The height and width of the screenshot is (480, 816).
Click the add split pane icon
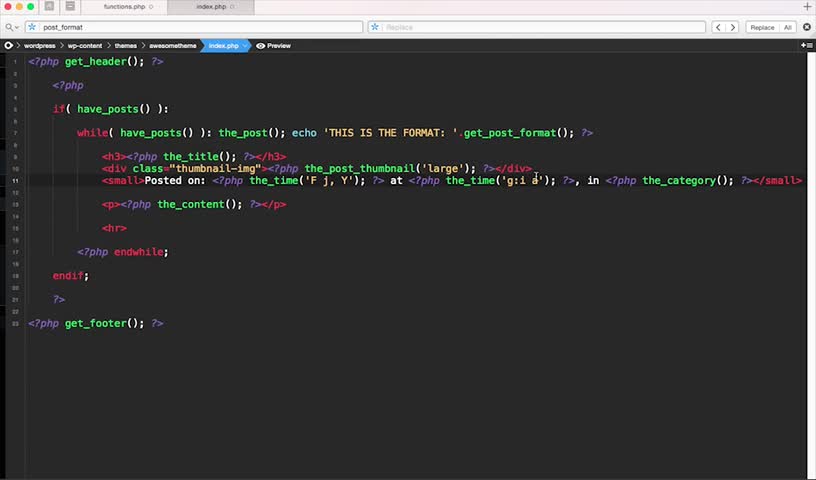807,45
